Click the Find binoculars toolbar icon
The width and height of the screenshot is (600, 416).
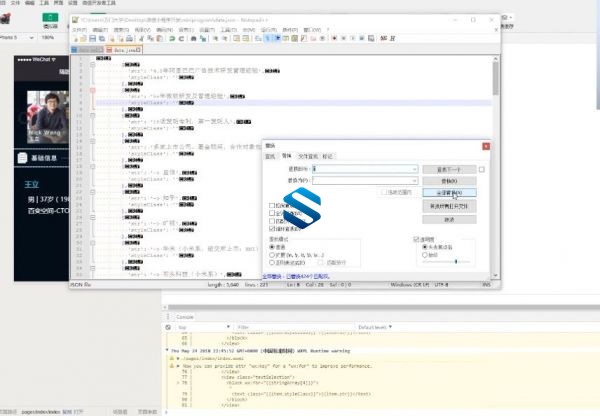tap(193, 38)
